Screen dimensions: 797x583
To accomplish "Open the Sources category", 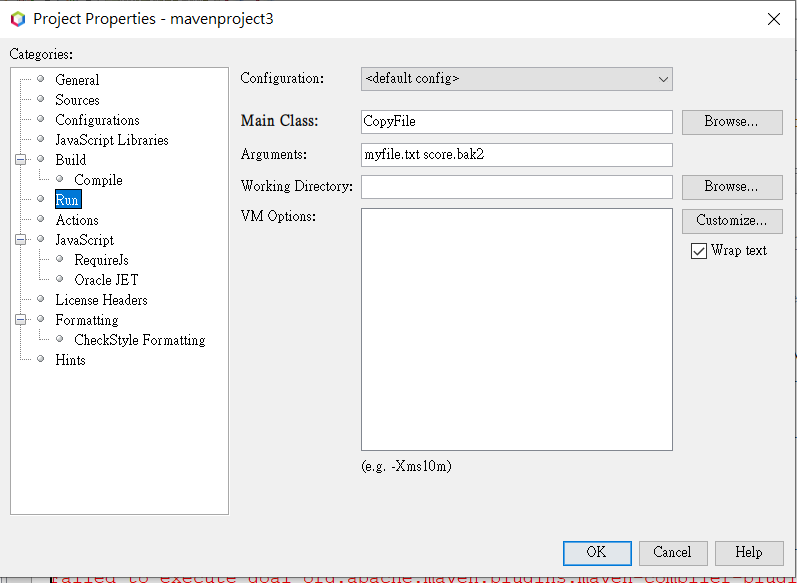I will (77, 100).
